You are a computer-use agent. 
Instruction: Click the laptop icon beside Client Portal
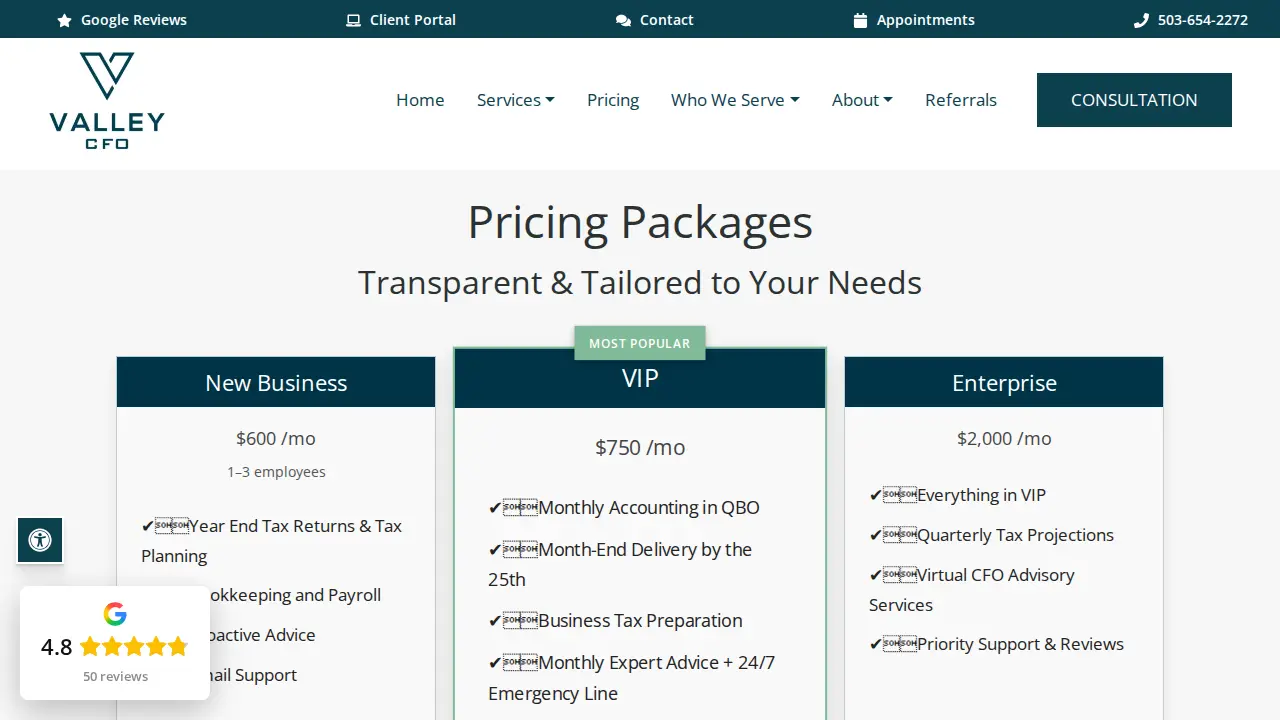coord(353,20)
